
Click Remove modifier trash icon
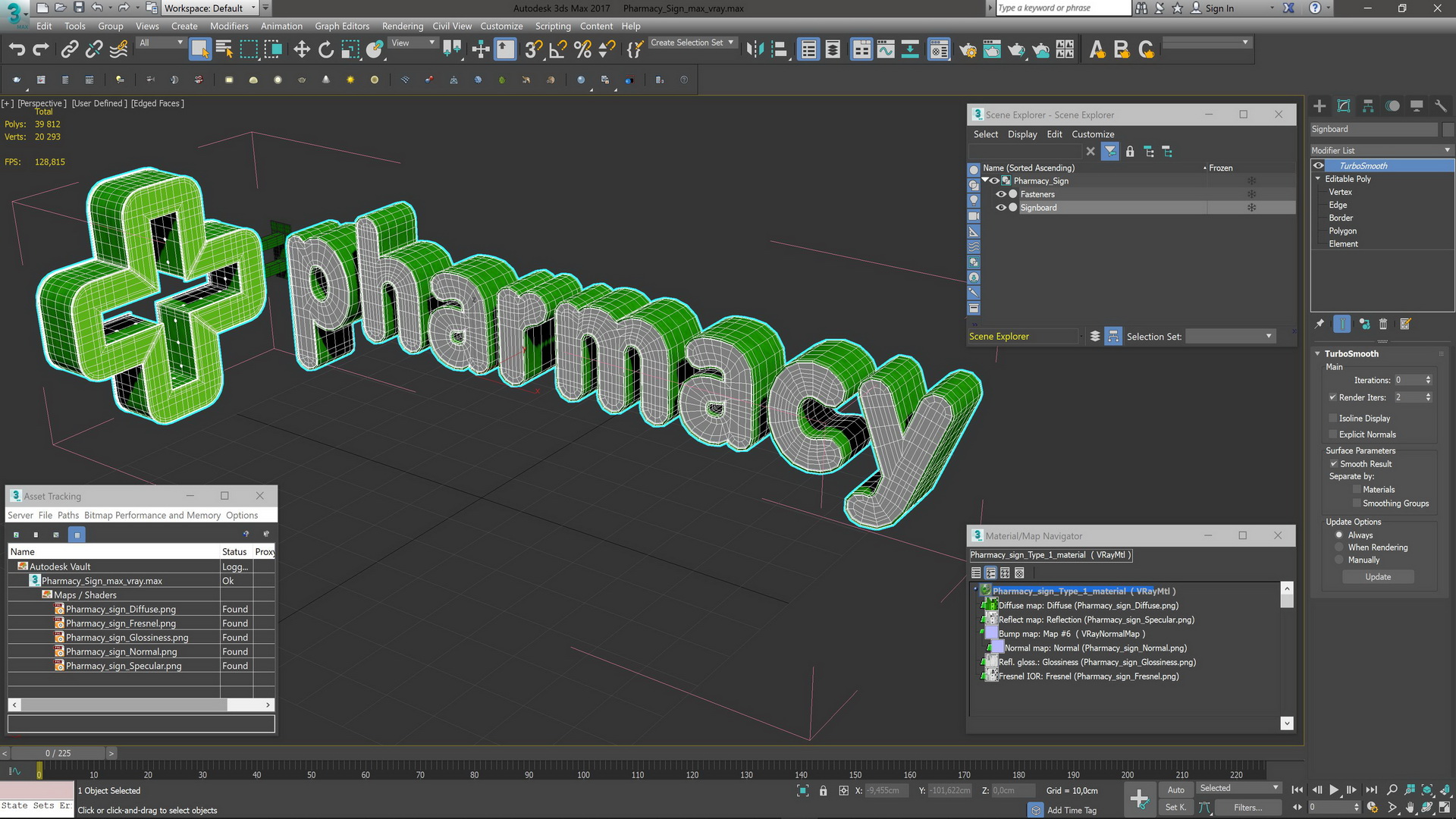click(1383, 324)
